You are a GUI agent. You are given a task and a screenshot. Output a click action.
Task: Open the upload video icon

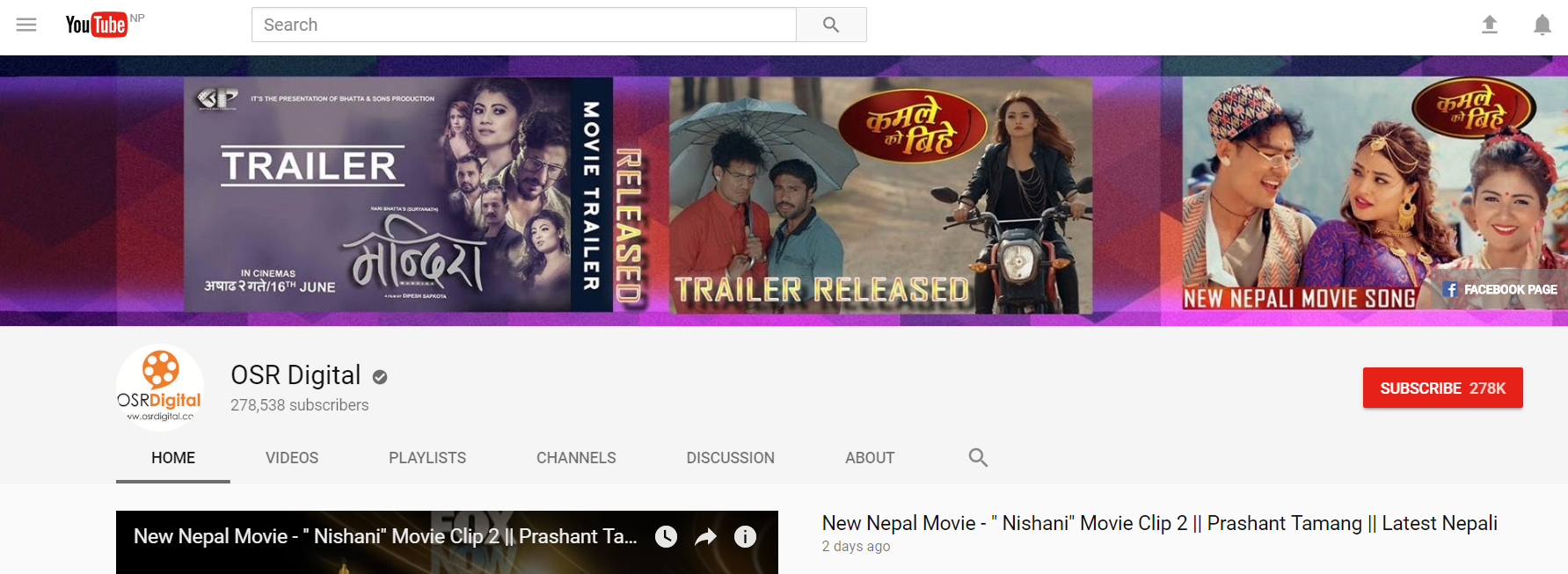click(1489, 25)
